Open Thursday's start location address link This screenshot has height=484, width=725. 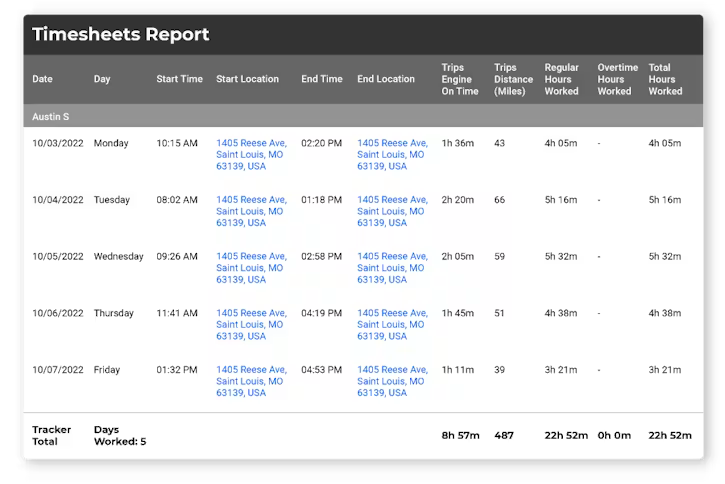[x=251, y=325]
